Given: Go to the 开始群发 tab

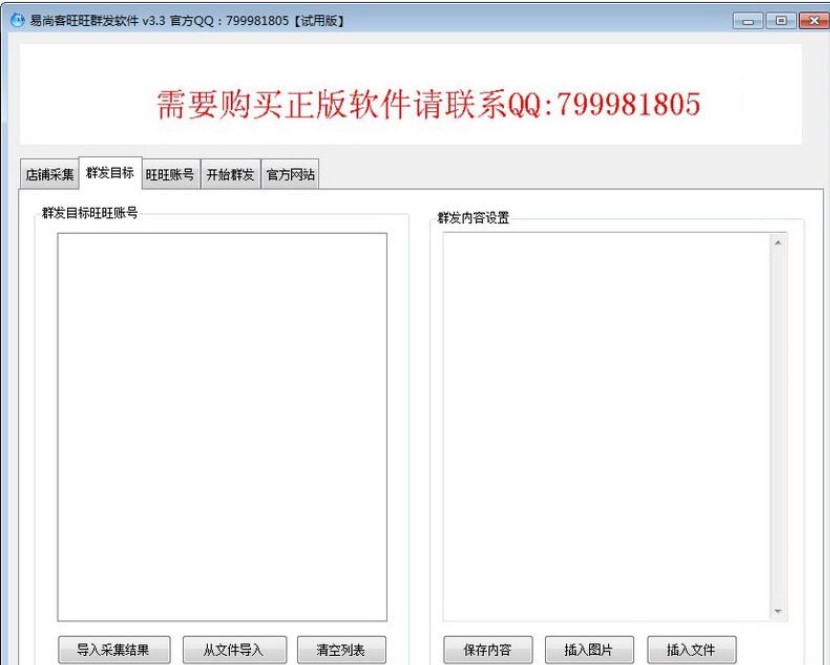Looking at the screenshot, I should (x=230, y=174).
